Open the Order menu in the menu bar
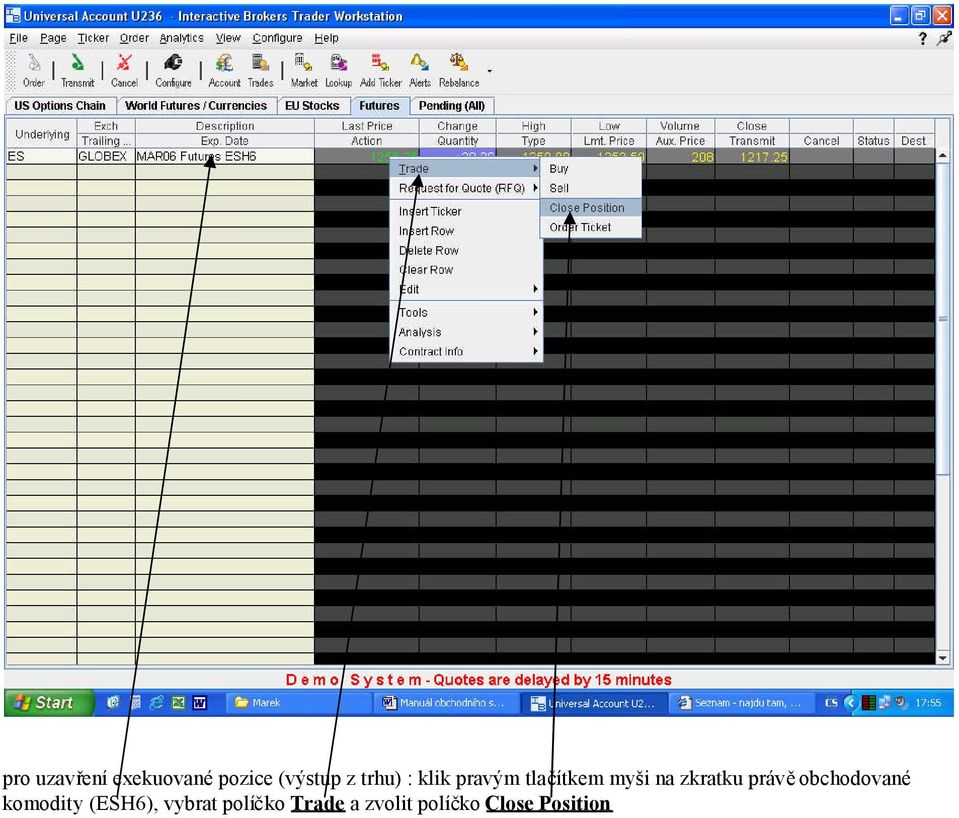Screen dimensions: 959x818 [x=134, y=38]
